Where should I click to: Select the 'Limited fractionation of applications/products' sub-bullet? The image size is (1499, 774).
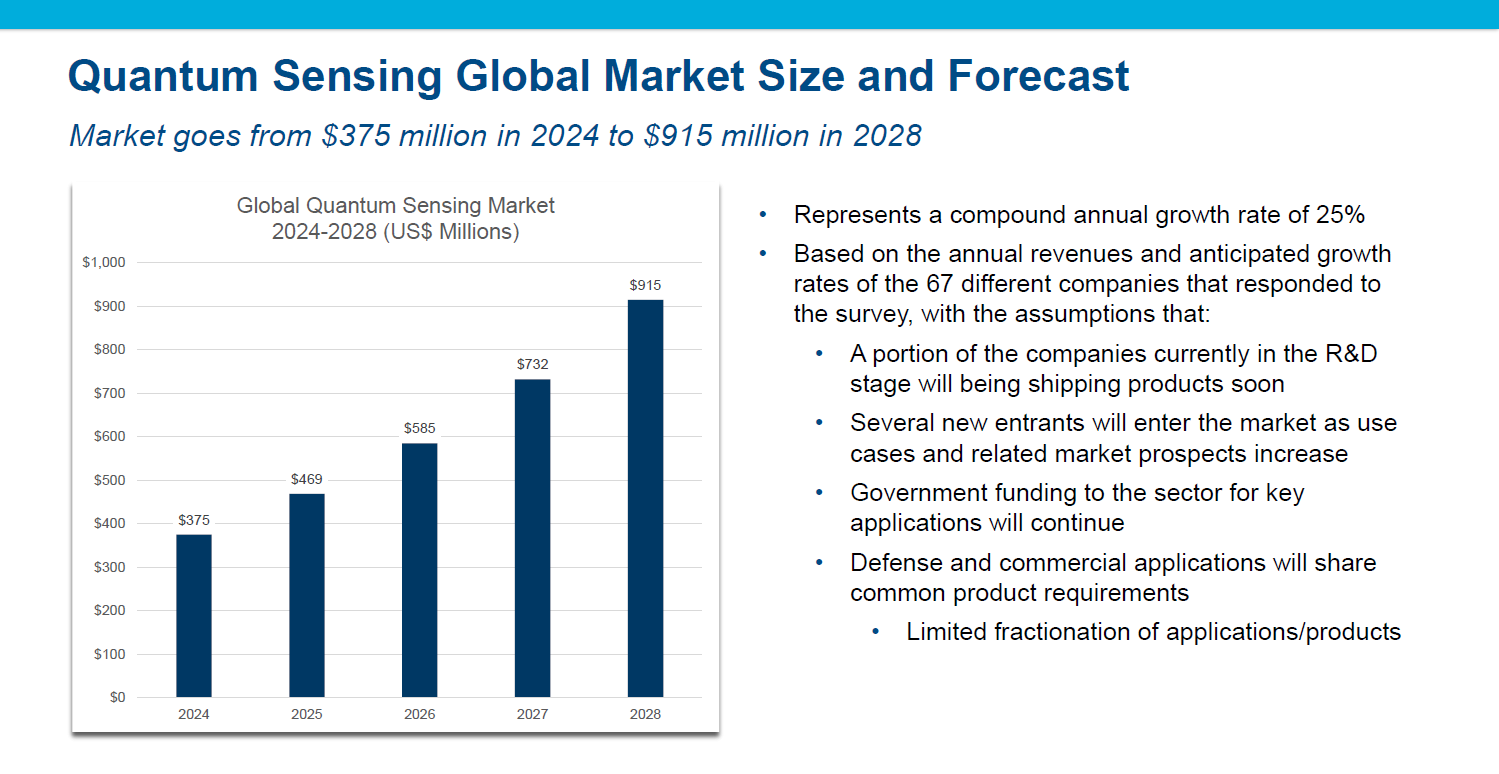point(1153,632)
